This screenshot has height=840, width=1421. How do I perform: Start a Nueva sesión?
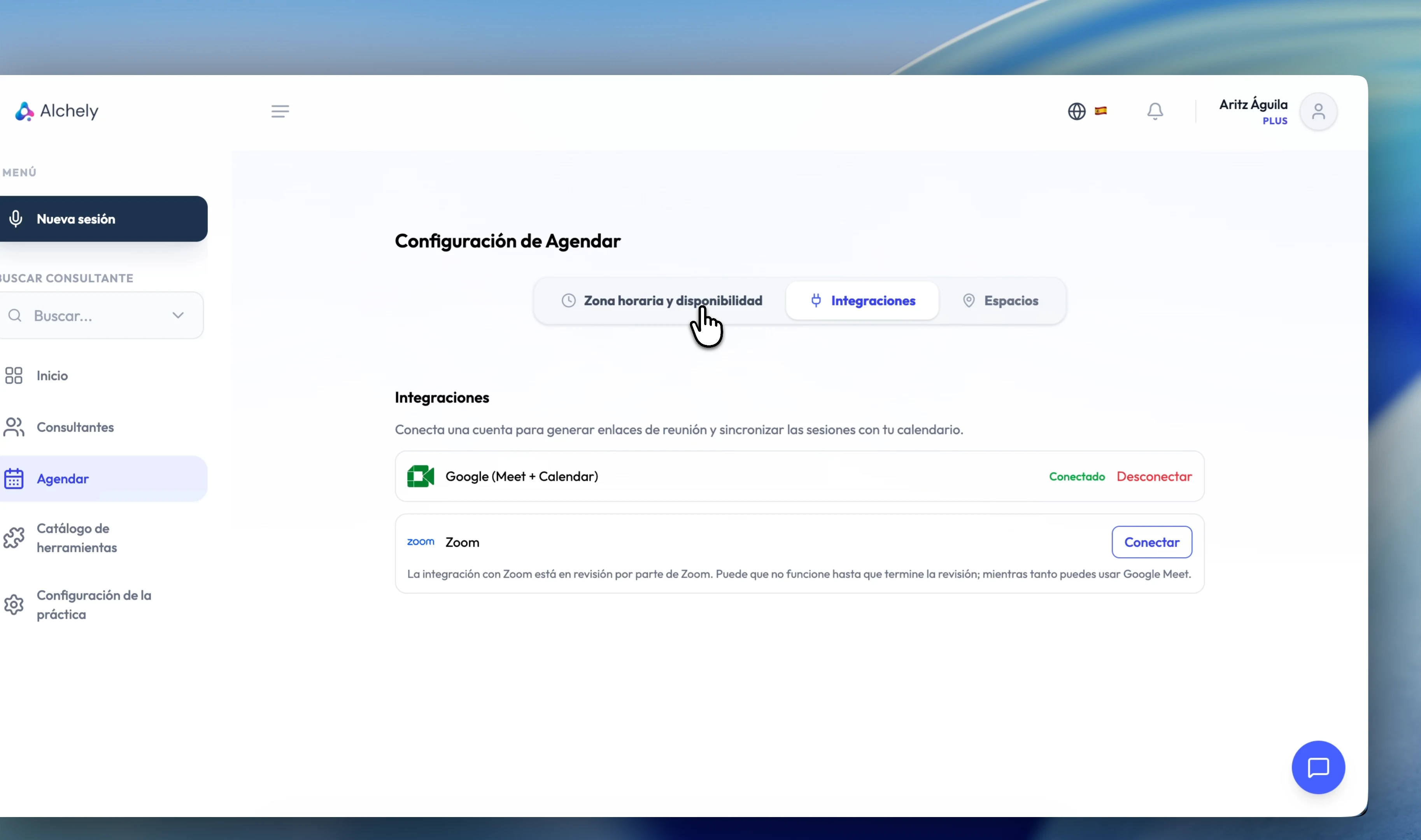coord(103,219)
